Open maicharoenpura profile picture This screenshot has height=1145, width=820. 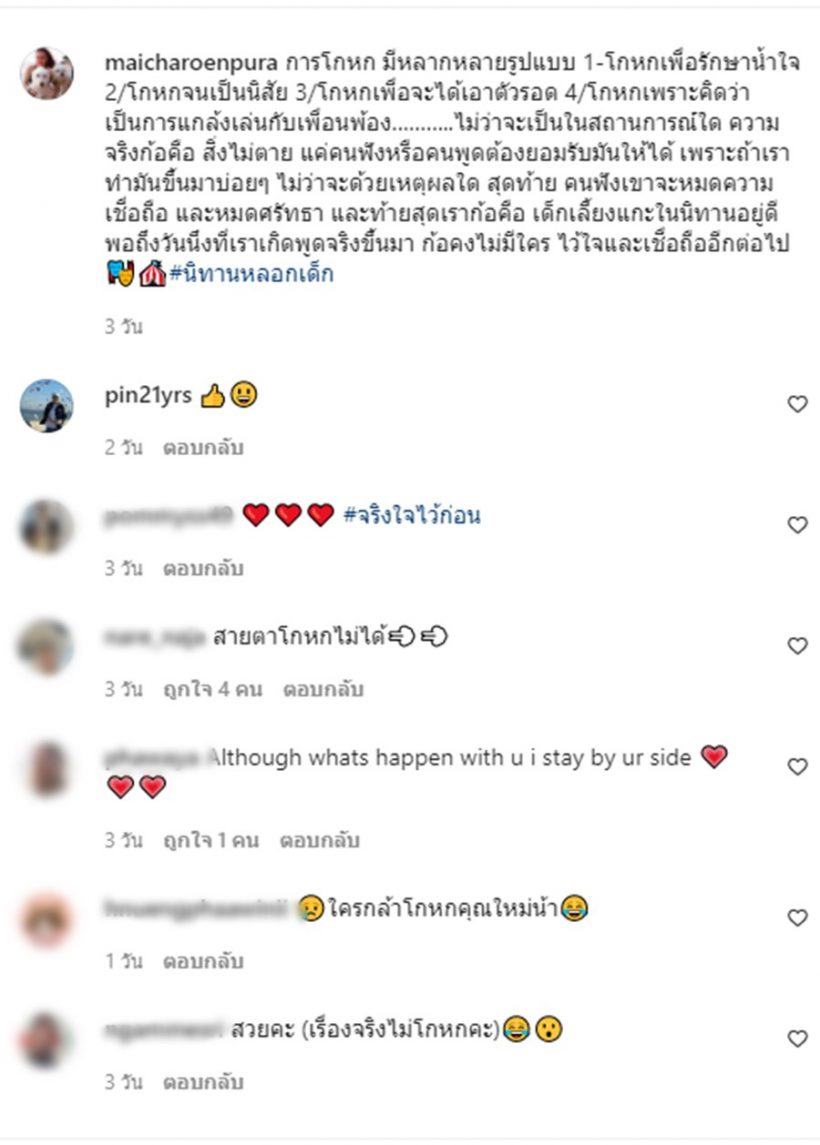[47, 73]
